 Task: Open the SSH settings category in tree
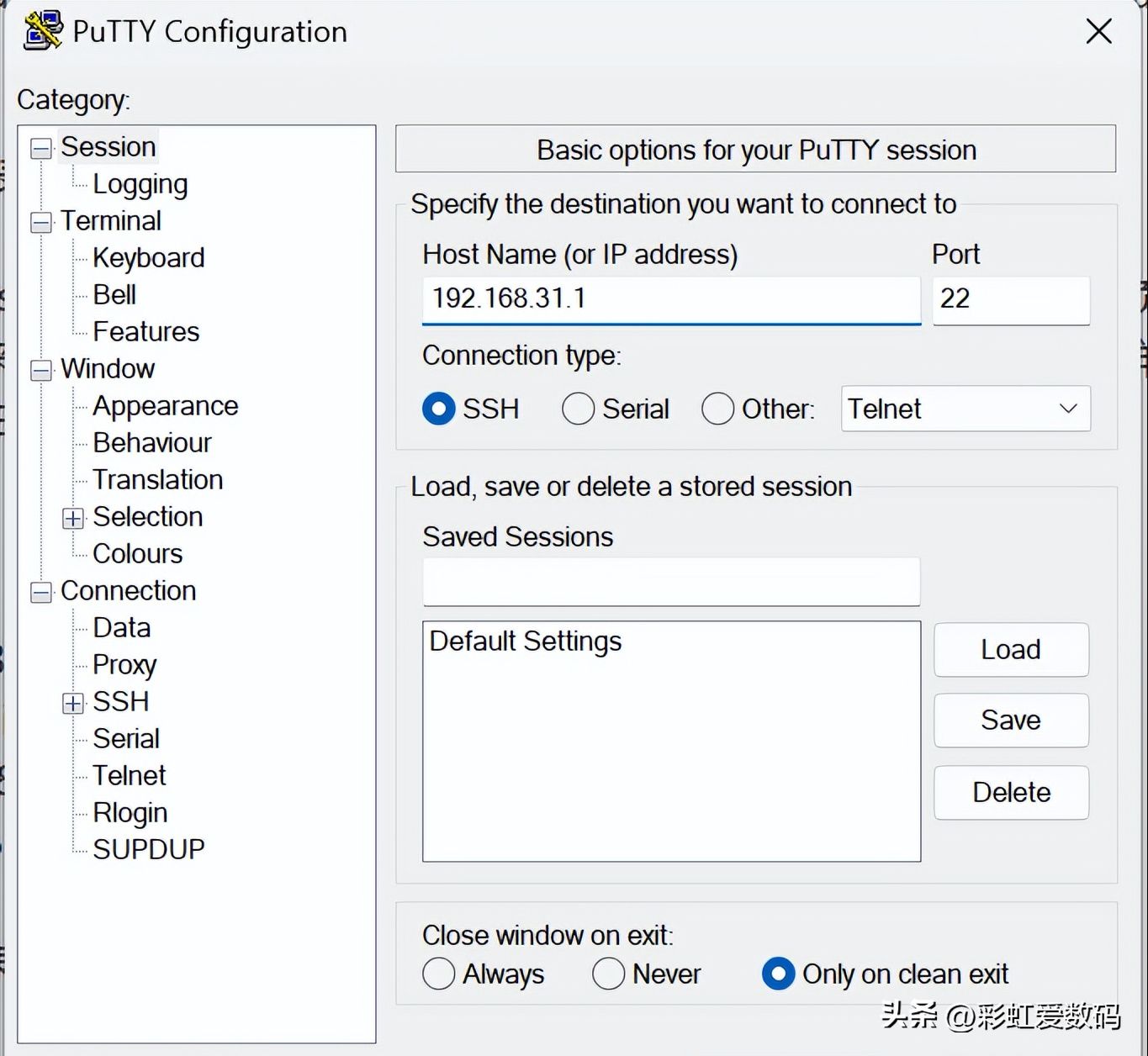pyautogui.click(x=121, y=702)
